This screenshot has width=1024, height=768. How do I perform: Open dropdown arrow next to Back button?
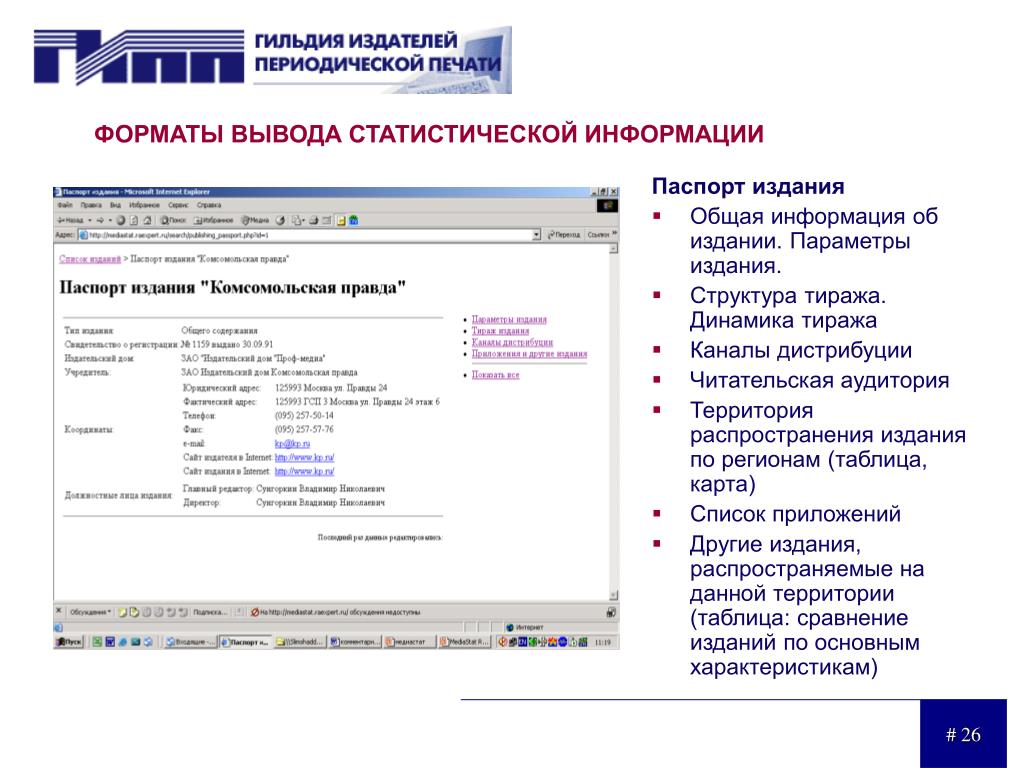tap(89, 220)
